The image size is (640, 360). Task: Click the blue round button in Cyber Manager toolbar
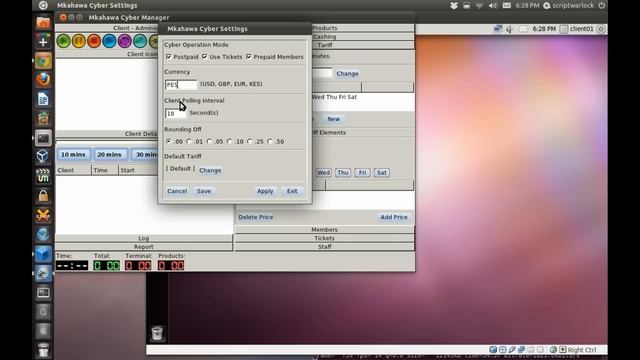(x=109, y=41)
